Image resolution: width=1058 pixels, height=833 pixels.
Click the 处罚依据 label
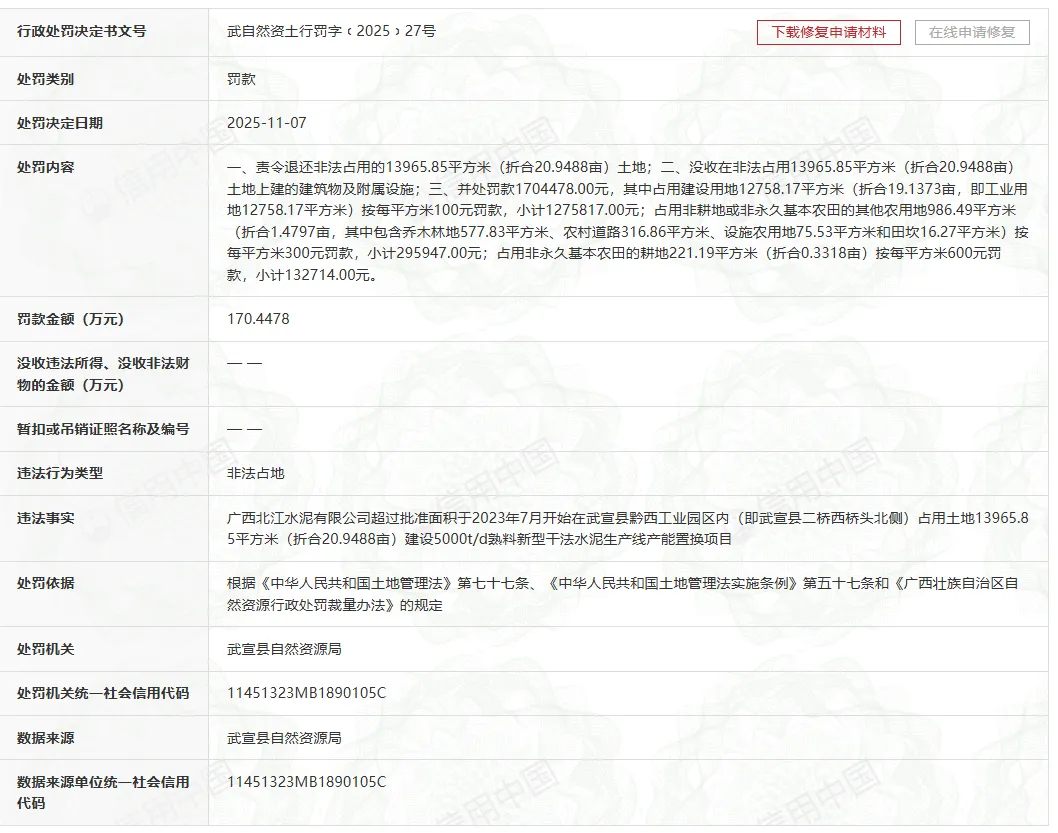[x=45, y=583]
